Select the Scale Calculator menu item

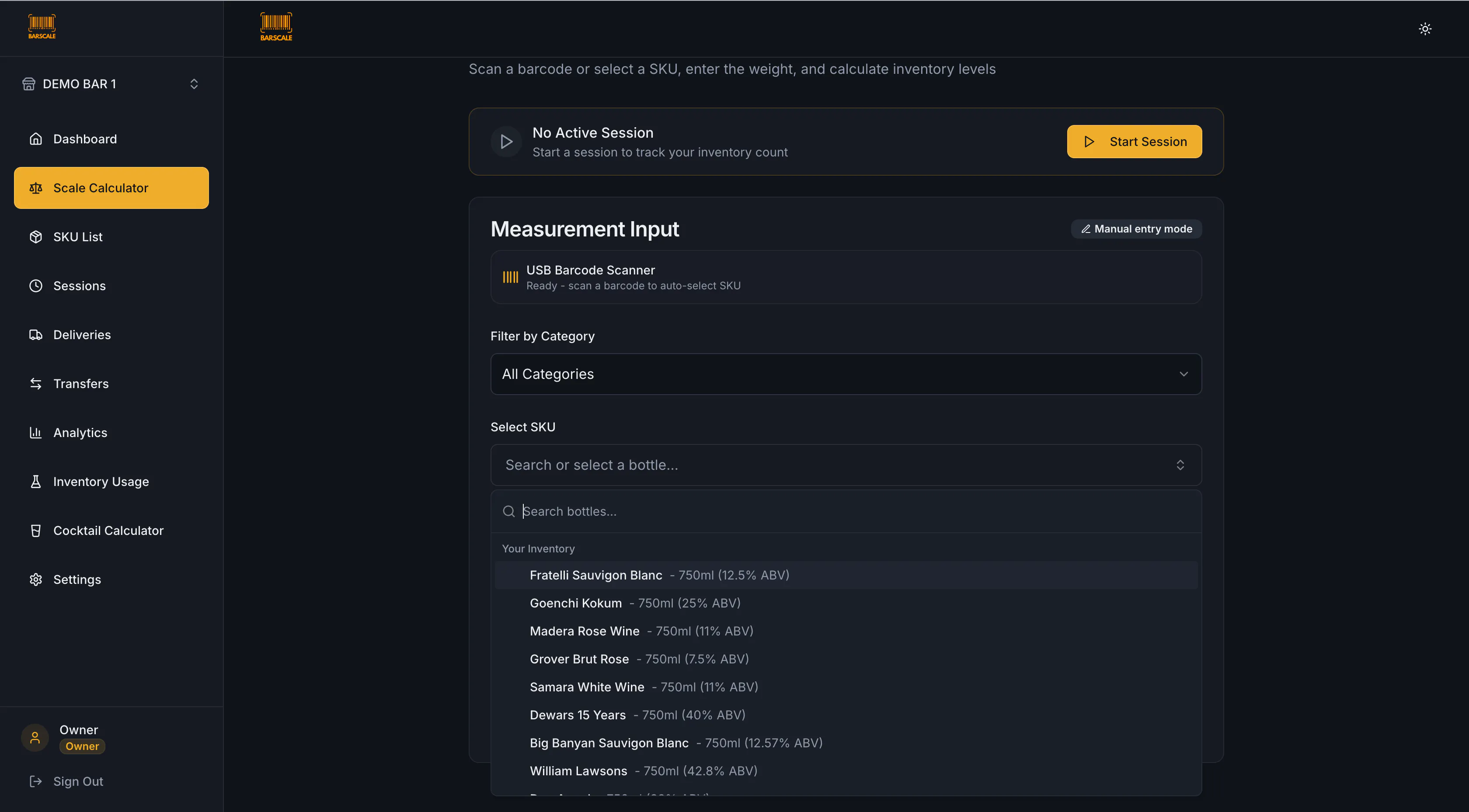(x=111, y=187)
